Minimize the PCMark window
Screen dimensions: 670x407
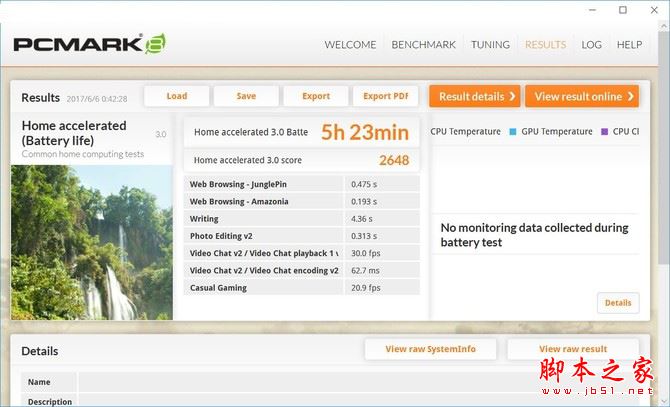pos(592,10)
